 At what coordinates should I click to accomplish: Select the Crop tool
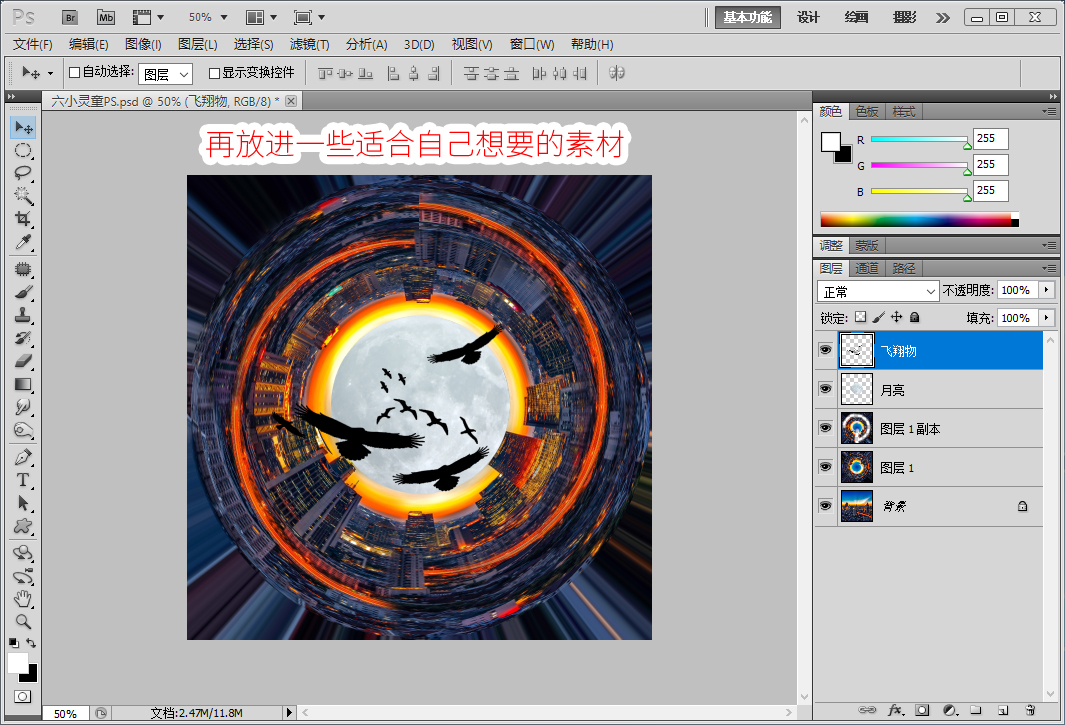coord(23,219)
